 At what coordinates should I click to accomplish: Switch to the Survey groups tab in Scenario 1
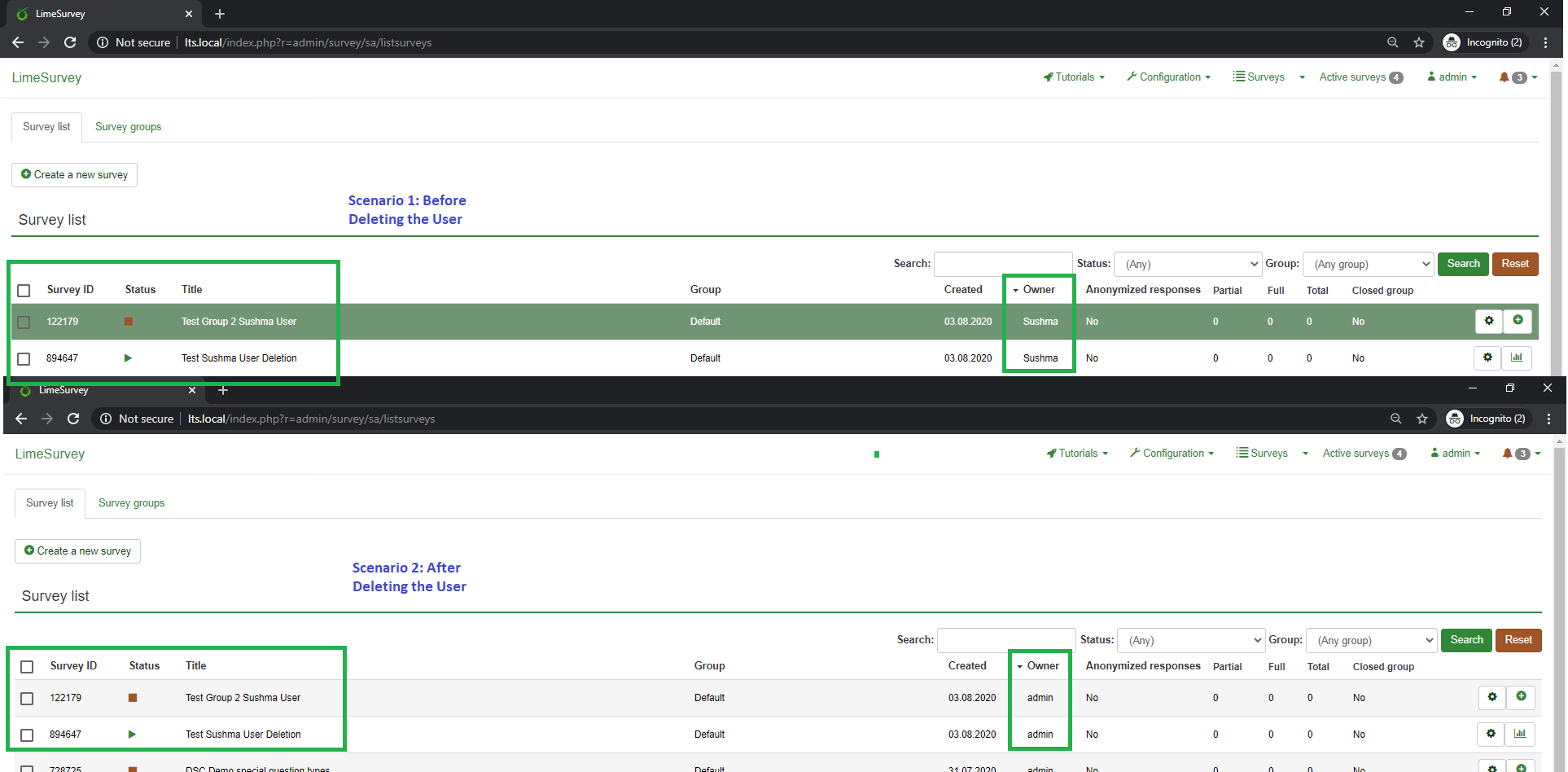pyautogui.click(x=128, y=127)
